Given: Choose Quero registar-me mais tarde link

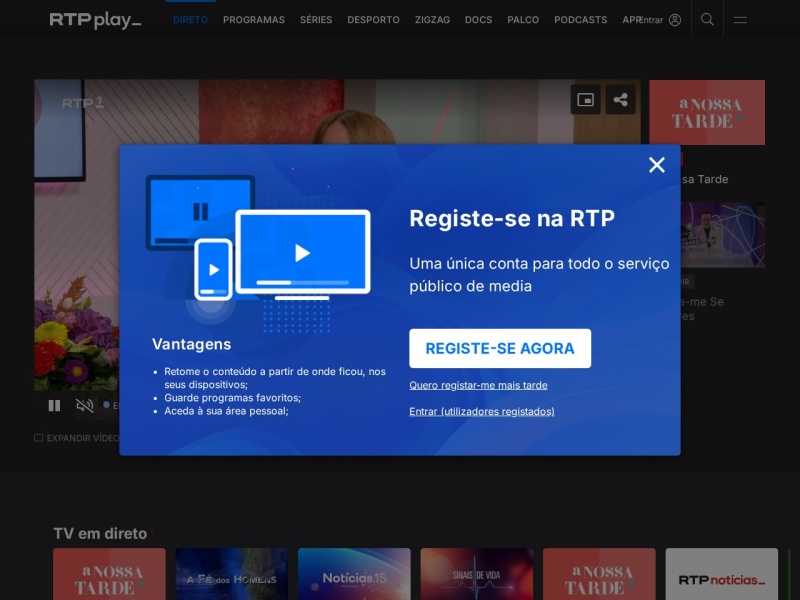Looking at the screenshot, I should coord(478,385).
